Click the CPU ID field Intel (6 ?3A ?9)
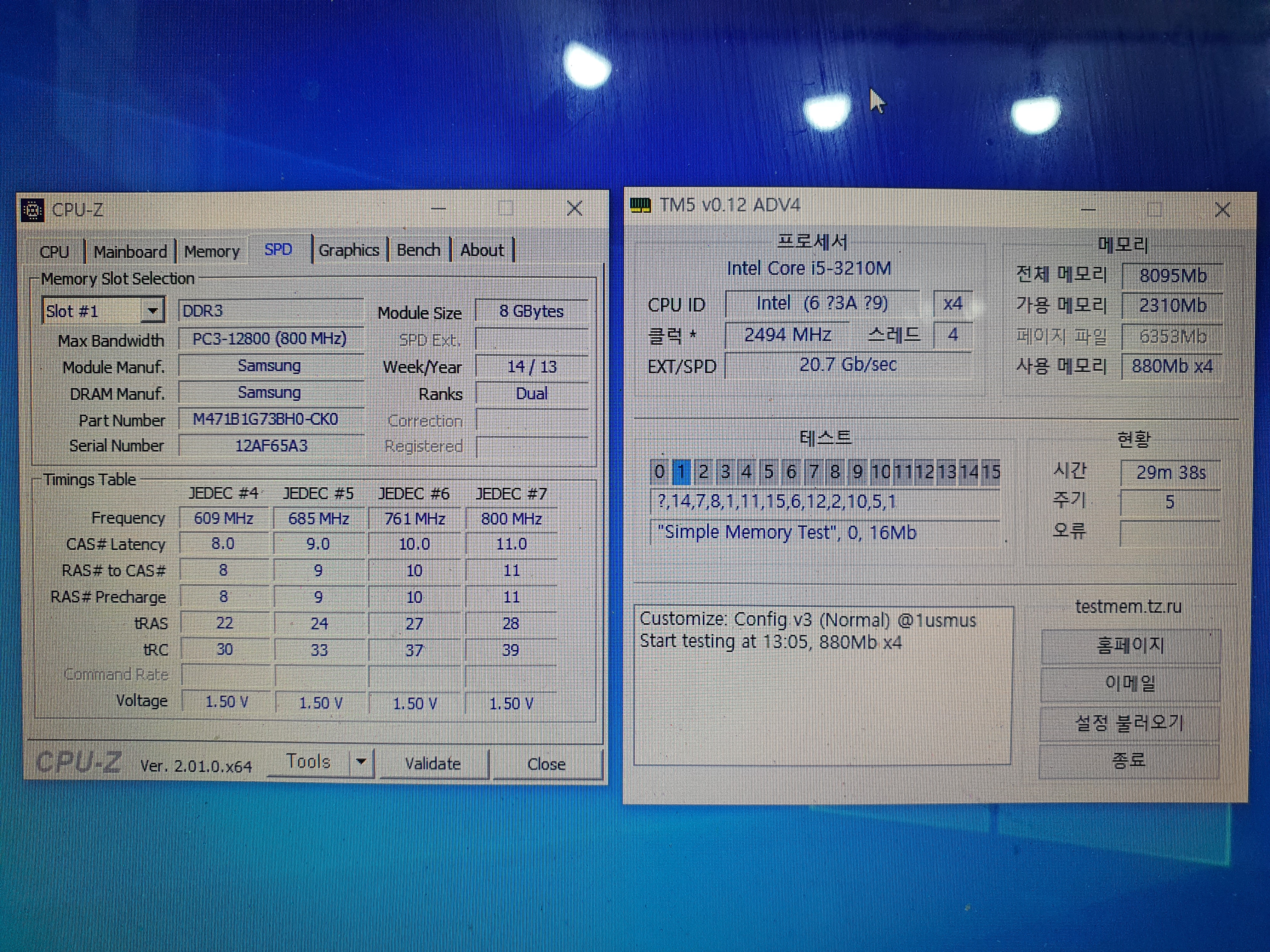Viewport: 1270px width, 952px height. pos(823,303)
